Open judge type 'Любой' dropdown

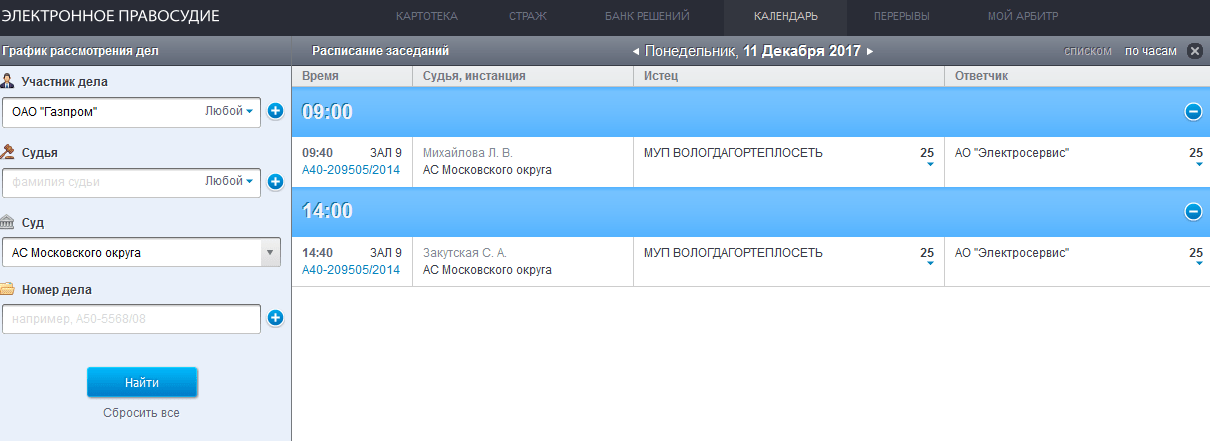[x=229, y=181]
